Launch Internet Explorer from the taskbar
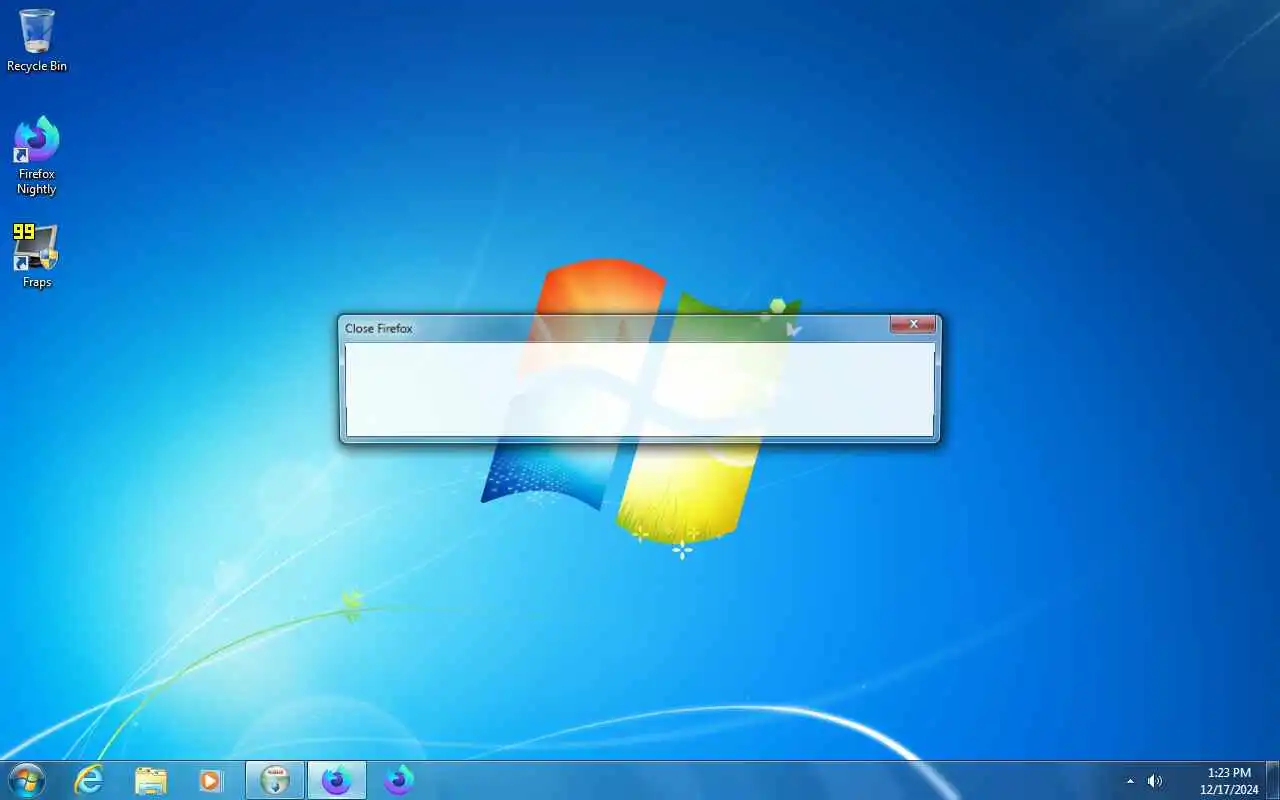This screenshot has width=1280, height=800. pyautogui.click(x=89, y=780)
